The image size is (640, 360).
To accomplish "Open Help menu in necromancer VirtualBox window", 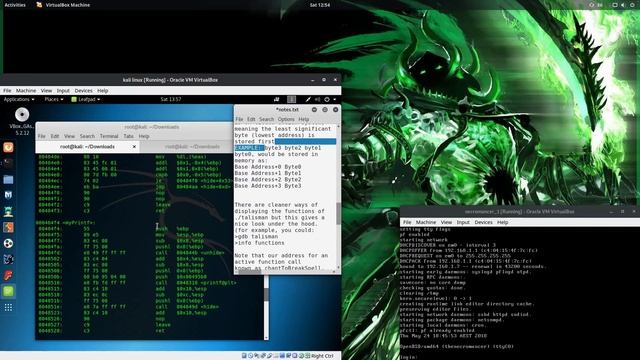I will (x=502, y=222).
